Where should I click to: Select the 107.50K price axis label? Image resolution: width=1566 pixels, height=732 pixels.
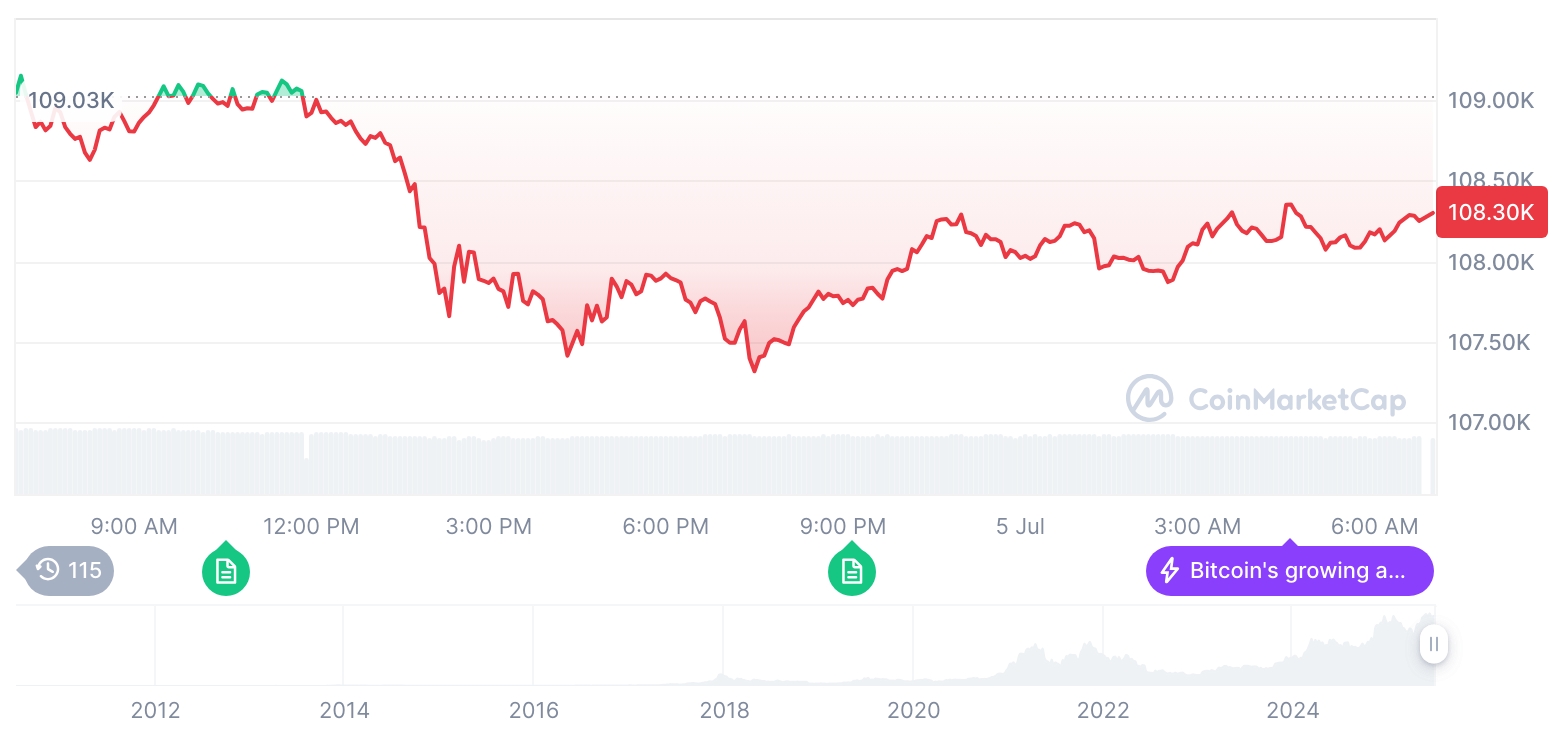(x=1489, y=343)
